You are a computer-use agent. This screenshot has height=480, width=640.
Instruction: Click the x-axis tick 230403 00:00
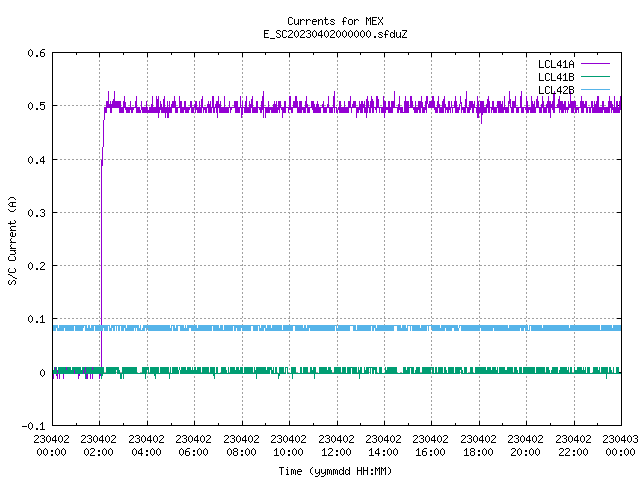620,446
